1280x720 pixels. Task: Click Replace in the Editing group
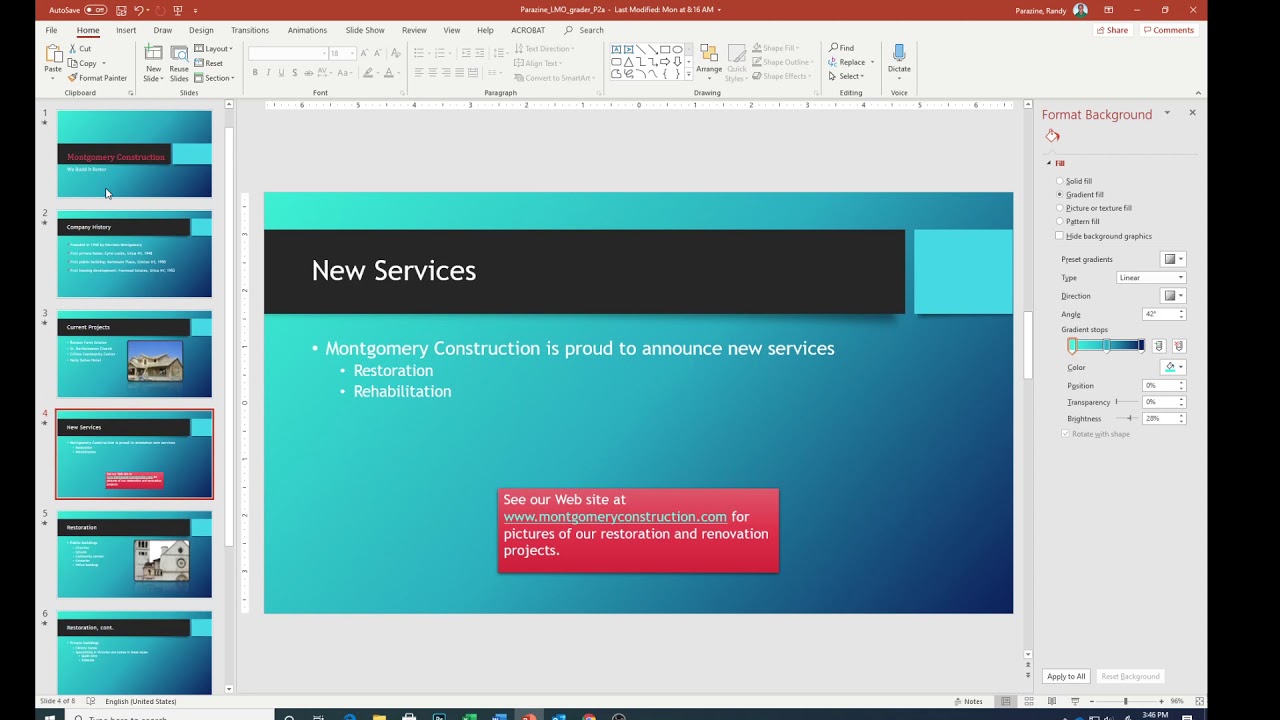848,62
